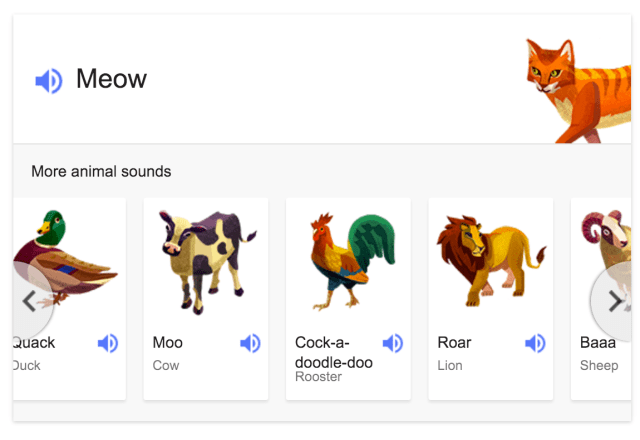Play the Roar lion sound
This screenshot has height=440, width=640.
536,343
